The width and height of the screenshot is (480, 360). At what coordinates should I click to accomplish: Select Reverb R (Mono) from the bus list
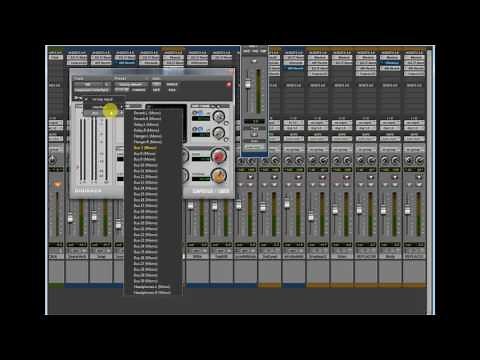coord(147,119)
